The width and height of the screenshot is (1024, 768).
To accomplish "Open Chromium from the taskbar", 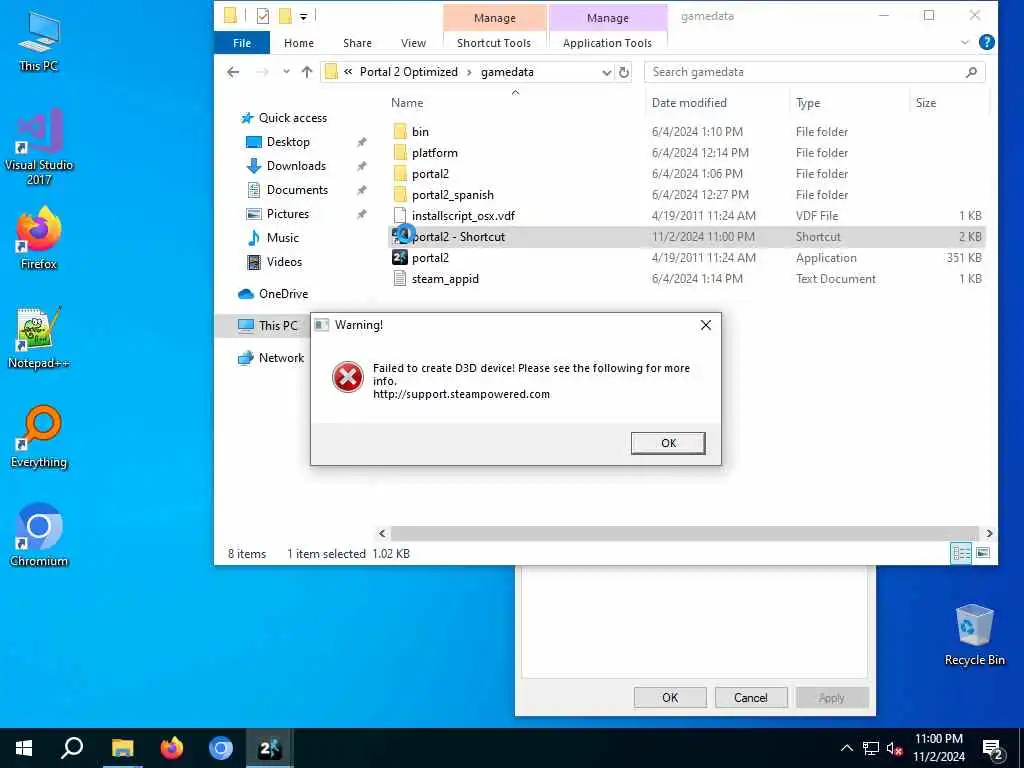I will (221, 748).
